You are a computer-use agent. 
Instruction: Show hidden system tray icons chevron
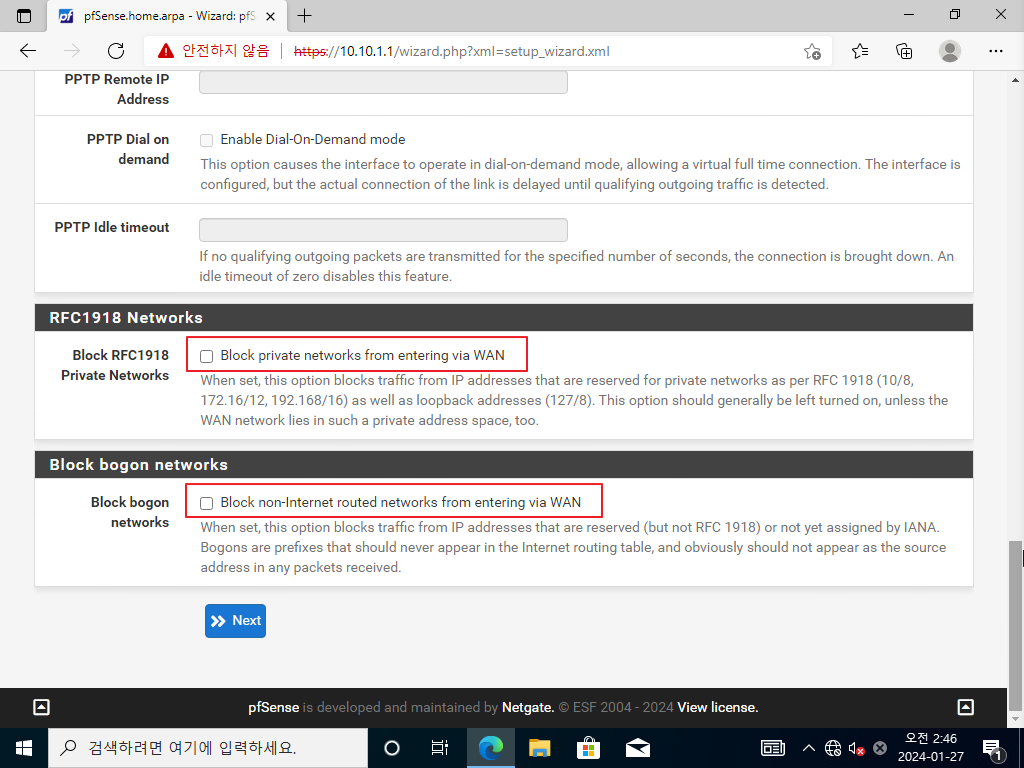click(808, 748)
